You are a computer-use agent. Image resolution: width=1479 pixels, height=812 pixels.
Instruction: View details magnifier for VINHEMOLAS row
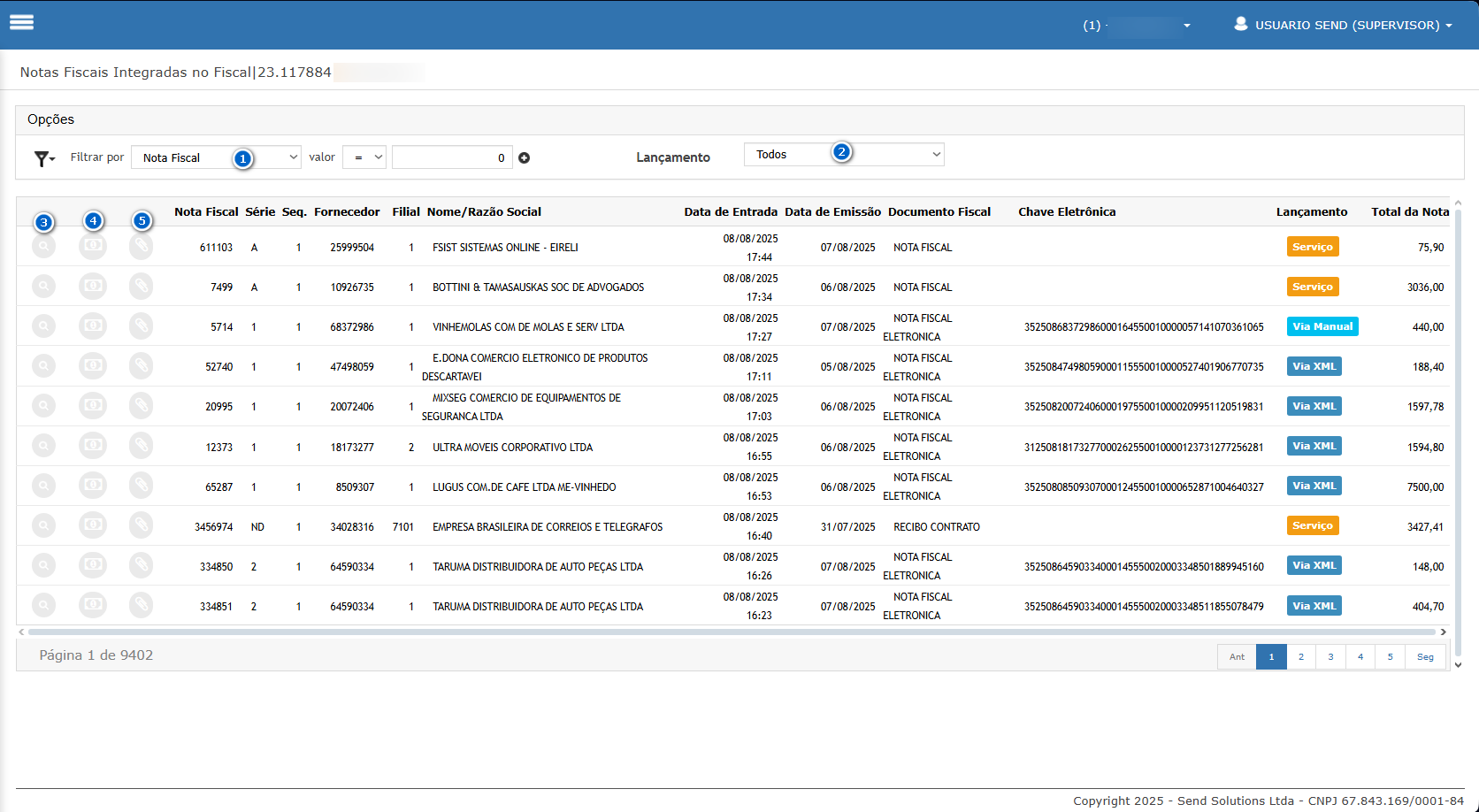(43, 326)
